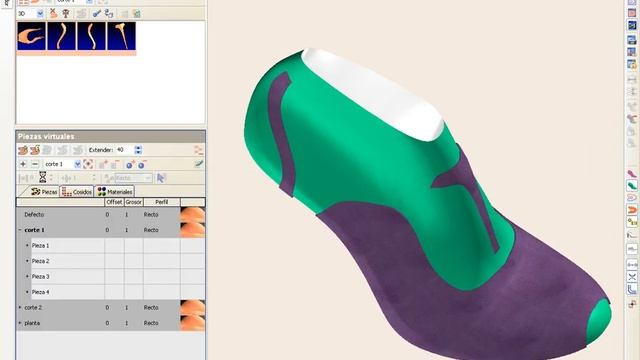Click the yellow nodes icon in right toolbar

point(631,222)
